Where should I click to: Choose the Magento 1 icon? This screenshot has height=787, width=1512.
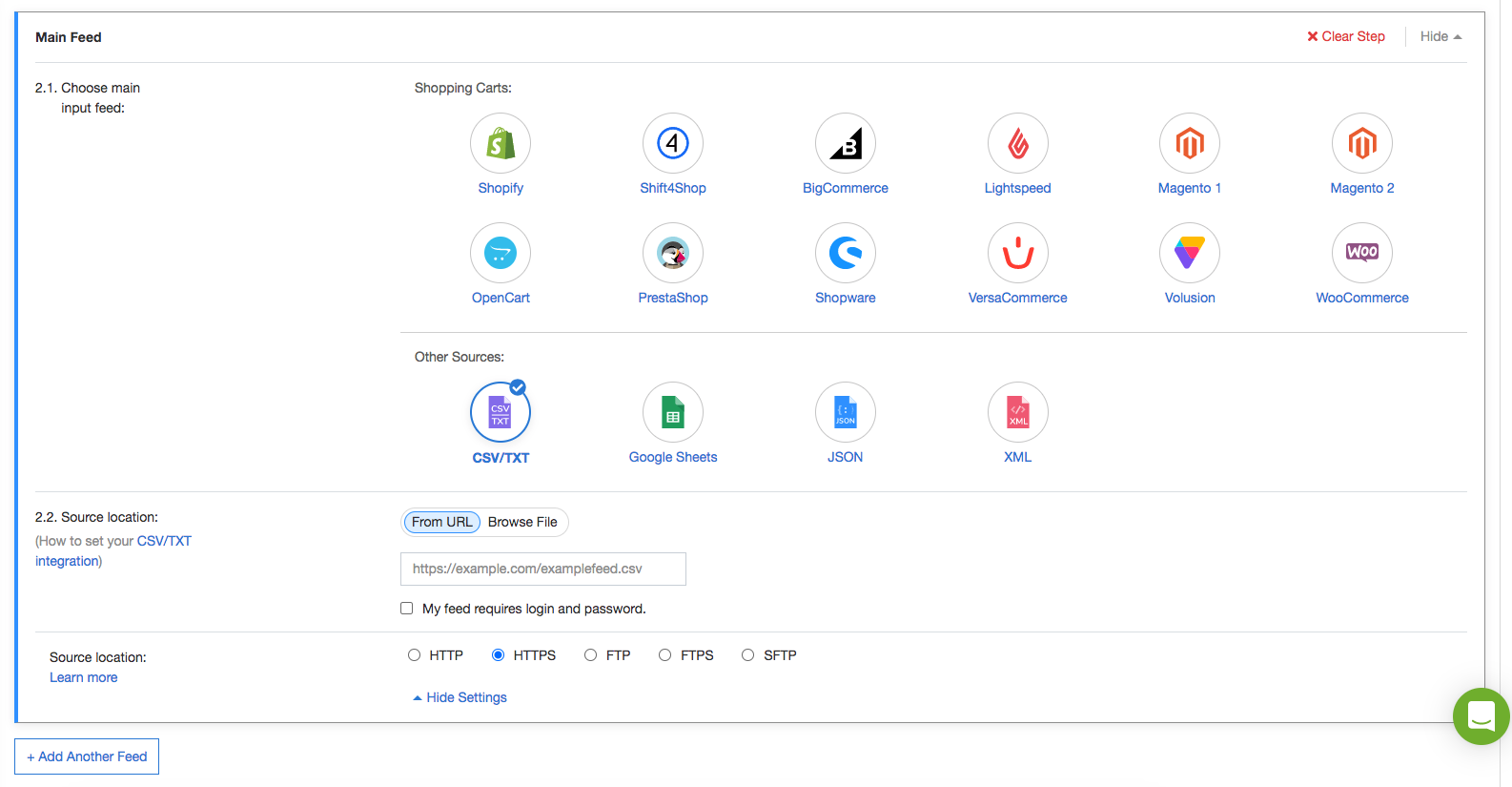click(x=1190, y=143)
